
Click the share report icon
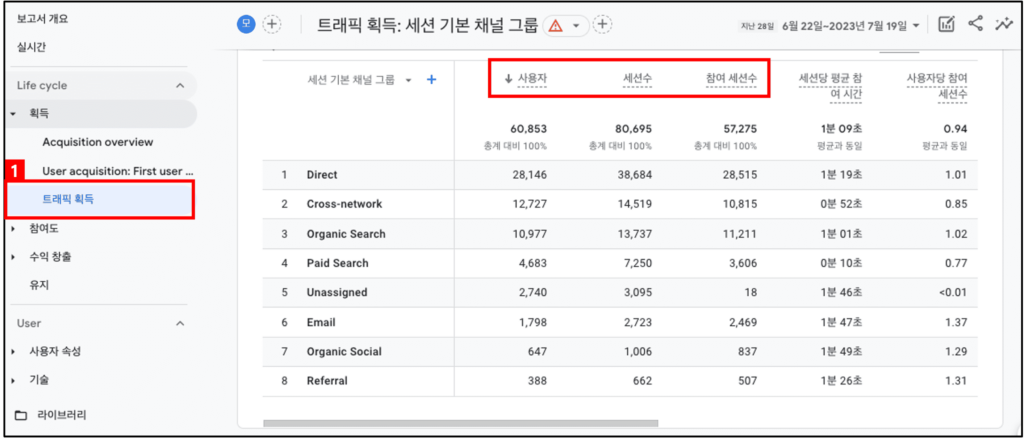pos(976,24)
